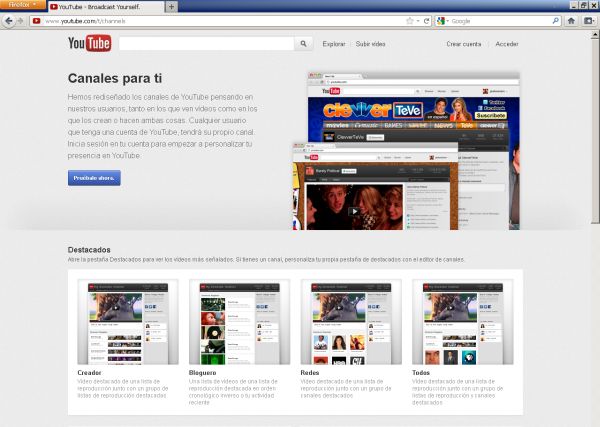Open the orange Firefox menu button
600x427 pixels.
(x=23, y=5)
